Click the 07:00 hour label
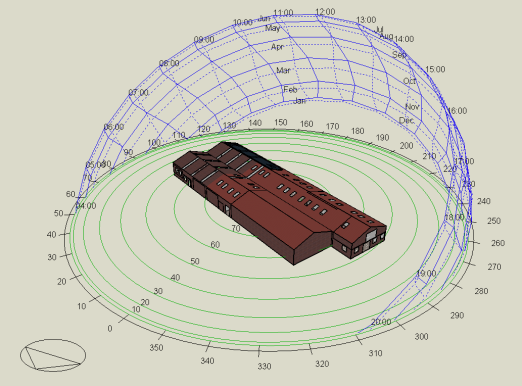The width and height of the screenshot is (522, 386). pyautogui.click(x=138, y=92)
